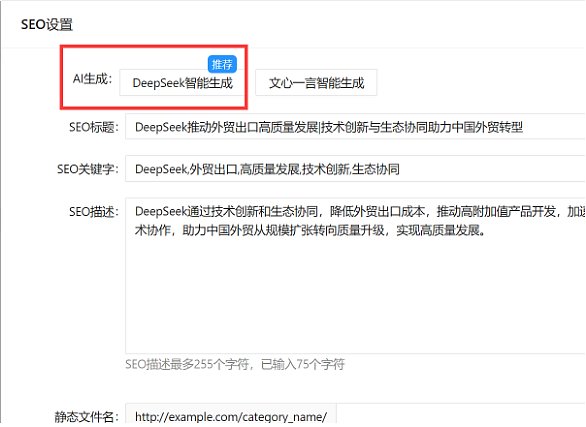586x427 pixels.
Task: Place cursor after 中国外贸转型 in the SEO title
Action: coord(523,127)
